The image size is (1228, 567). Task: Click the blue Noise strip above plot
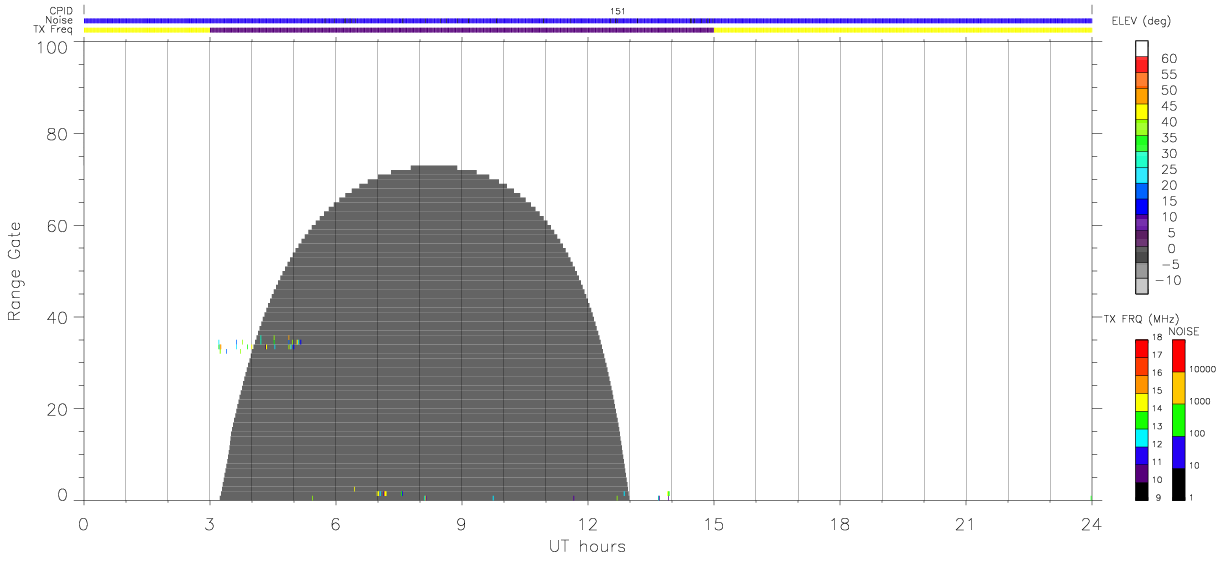(x=587, y=20)
